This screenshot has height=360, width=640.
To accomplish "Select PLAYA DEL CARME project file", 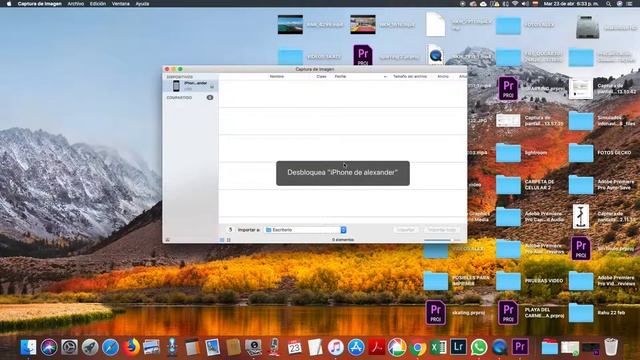I will (x=508, y=313).
